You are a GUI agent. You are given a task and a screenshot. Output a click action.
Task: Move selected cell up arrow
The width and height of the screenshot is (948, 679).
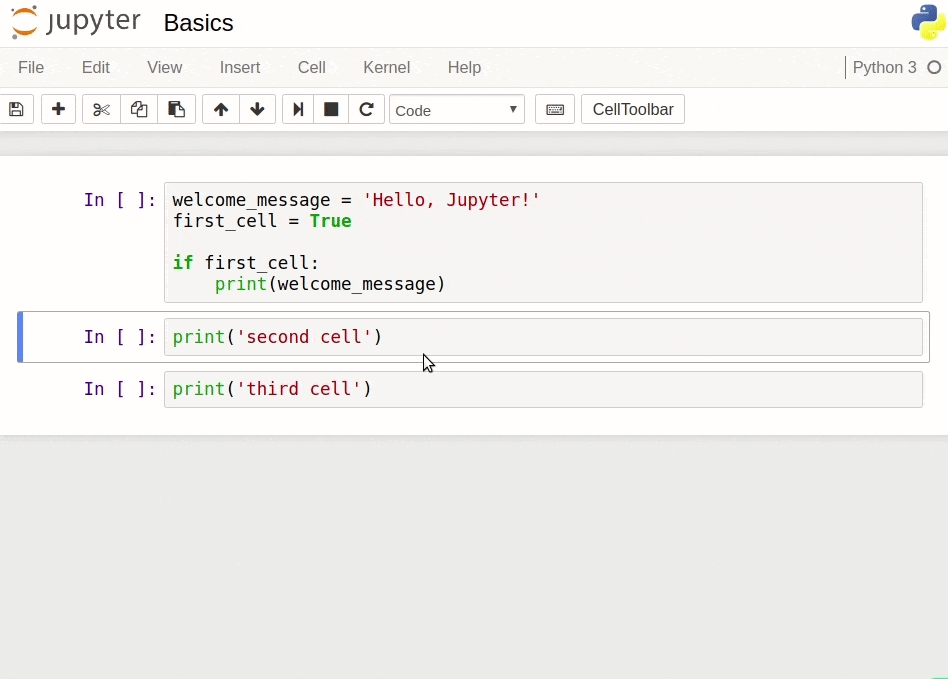(x=221, y=110)
